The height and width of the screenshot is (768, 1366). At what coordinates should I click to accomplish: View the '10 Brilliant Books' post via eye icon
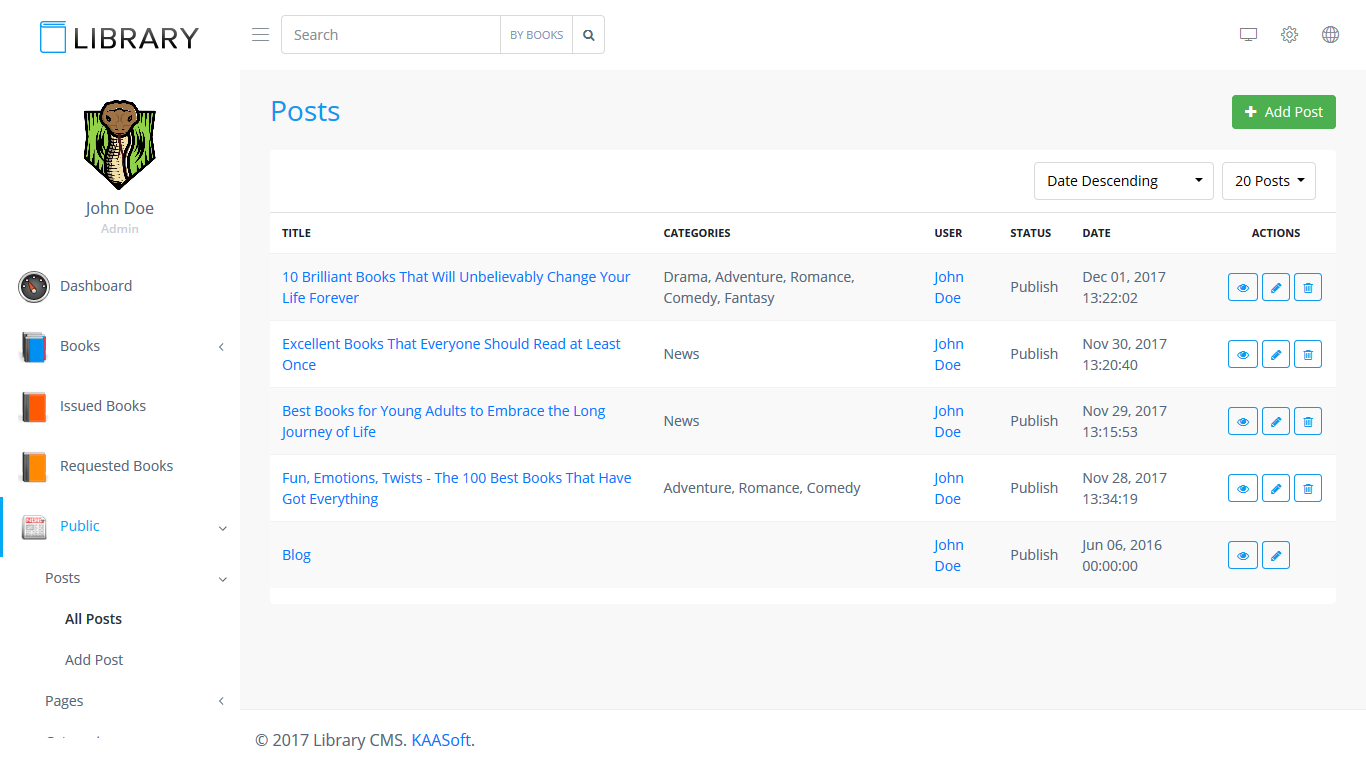tap(1242, 287)
